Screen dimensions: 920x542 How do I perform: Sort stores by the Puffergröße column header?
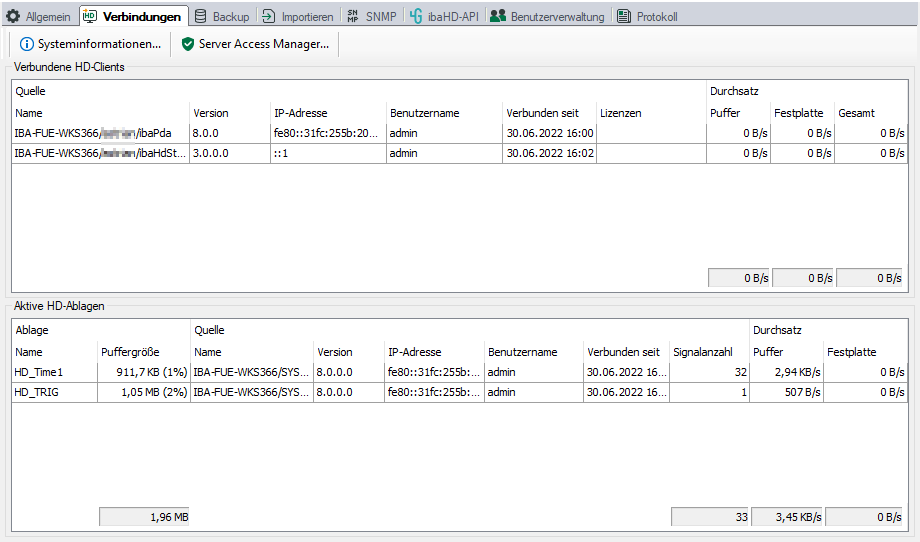click(130, 352)
